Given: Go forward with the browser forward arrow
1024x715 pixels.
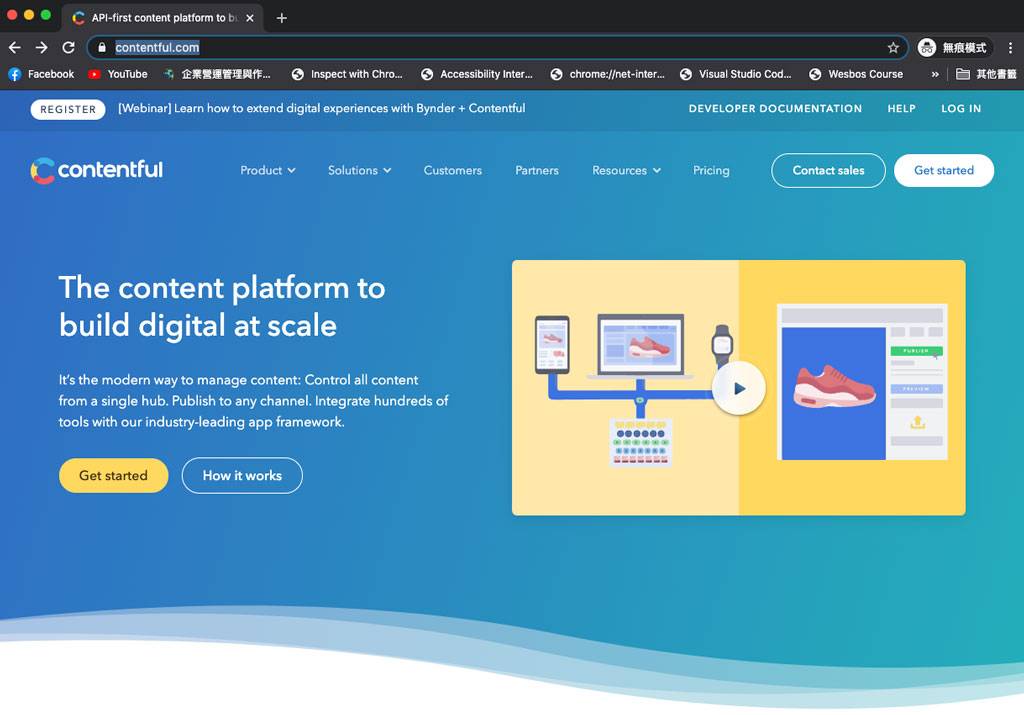Looking at the screenshot, I should point(41,48).
